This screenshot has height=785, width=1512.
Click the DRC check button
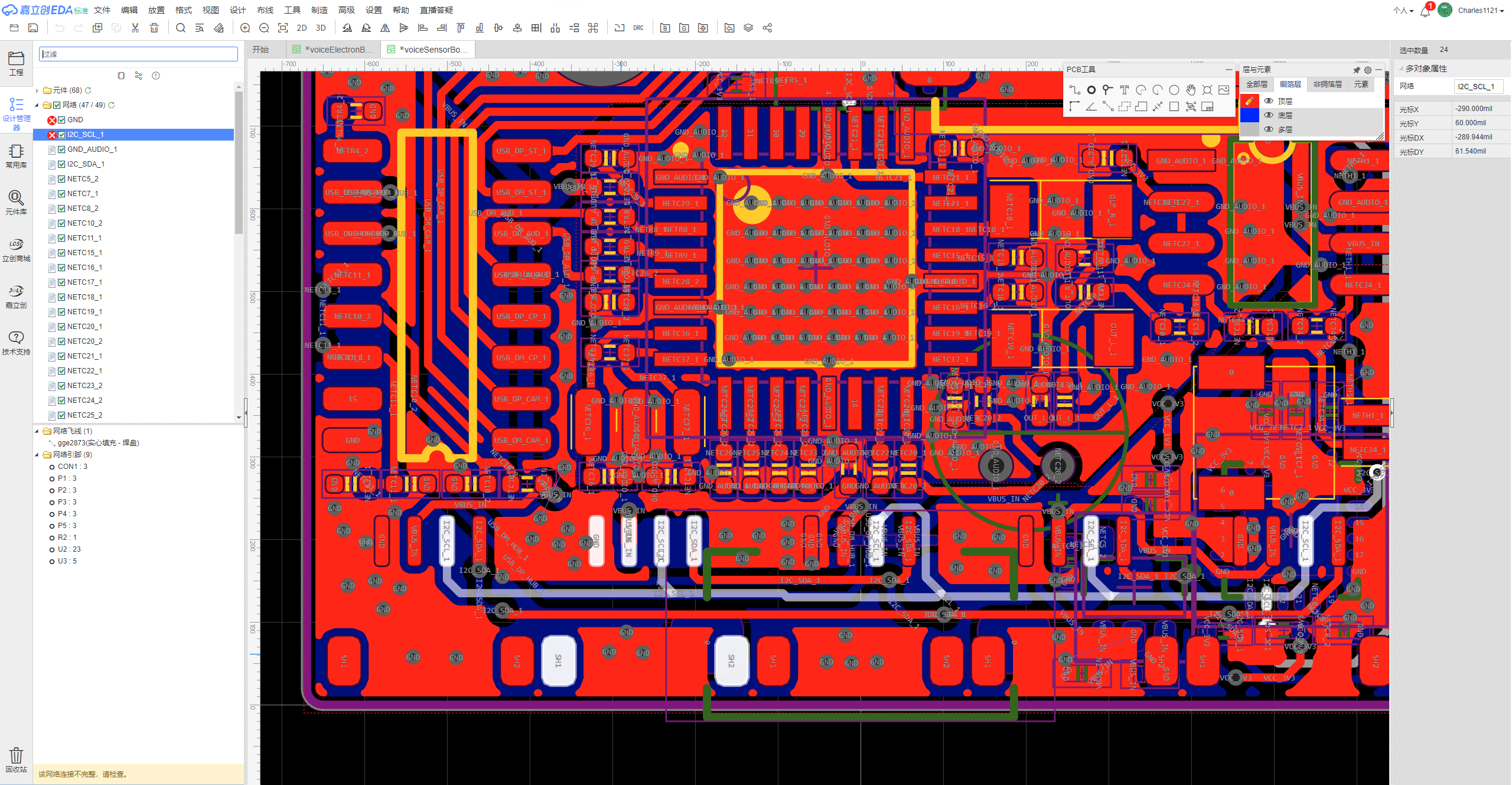coord(638,28)
